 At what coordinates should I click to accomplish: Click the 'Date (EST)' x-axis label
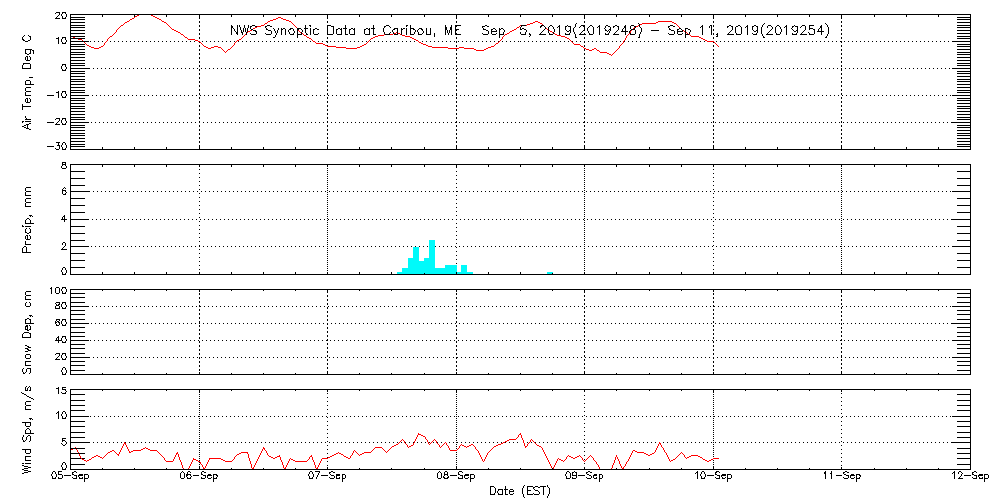click(x=519, y=492)
